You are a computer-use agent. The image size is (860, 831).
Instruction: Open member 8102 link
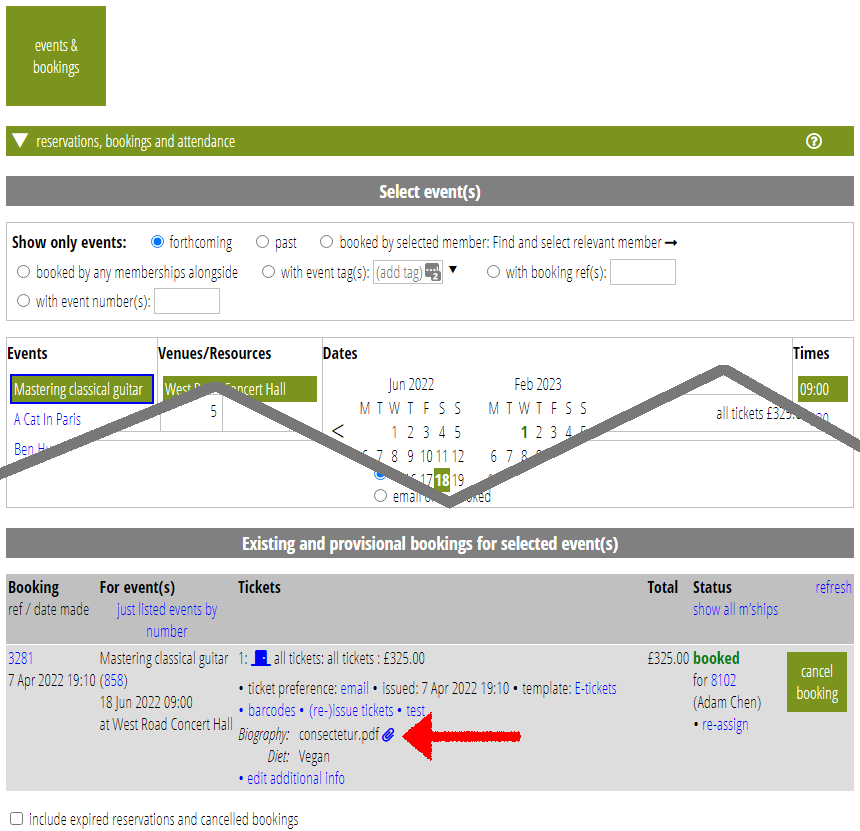723,680
